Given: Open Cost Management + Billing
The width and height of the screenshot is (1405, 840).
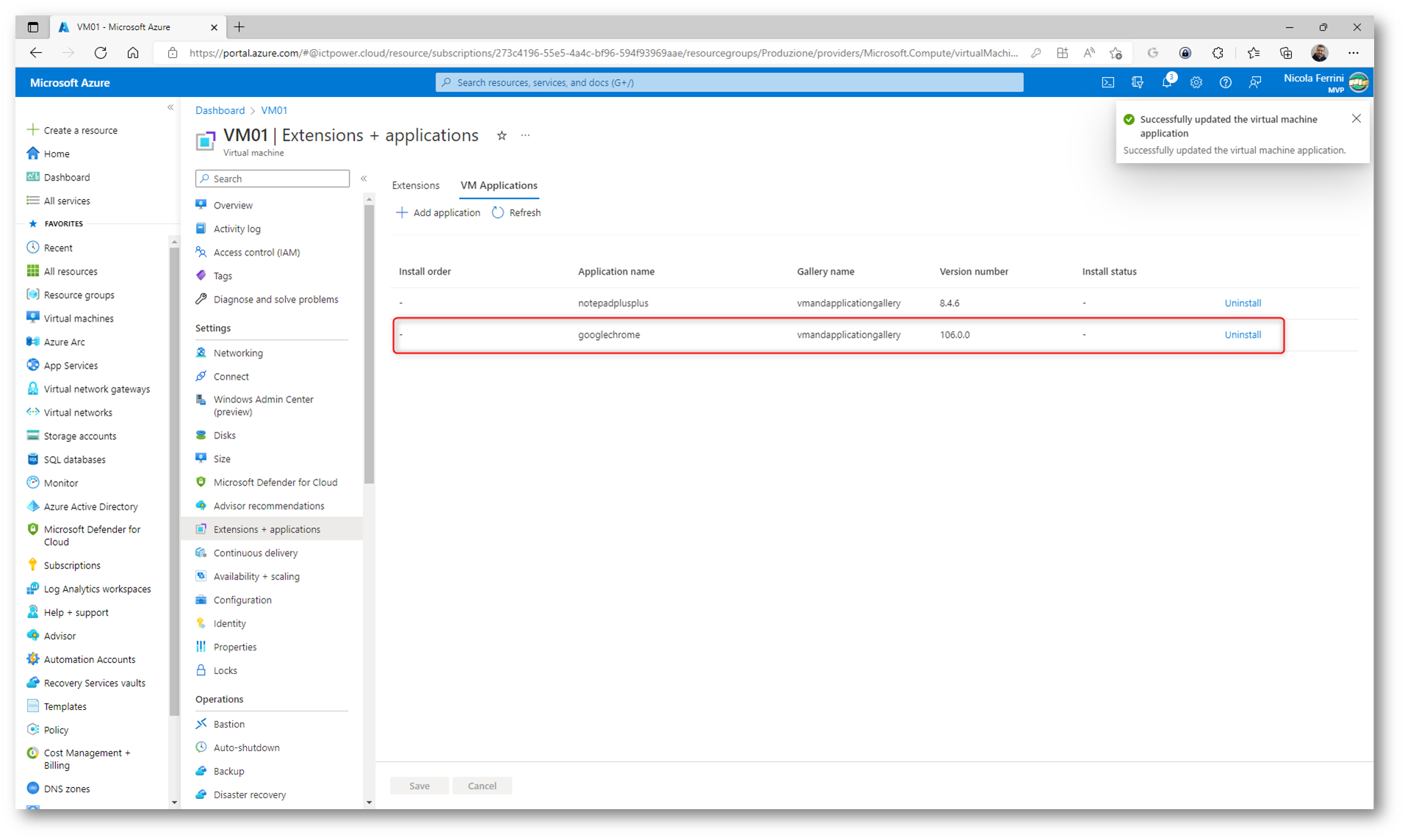Looking at the screenshot, I should pos(79,759).
